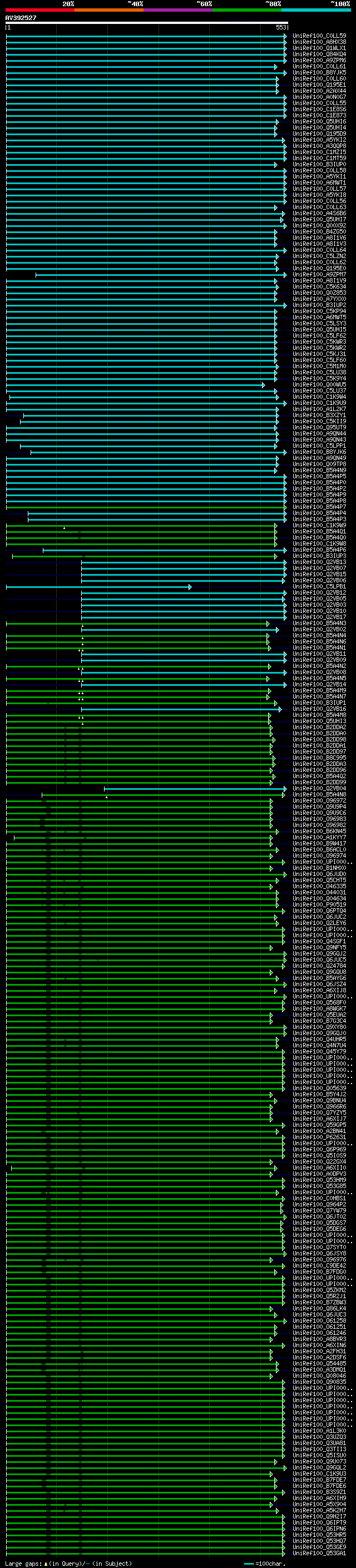Screen dimensions: 356x1568
Task: Select alignment label UniRef100_A9ZPM7
Action: (319, 275)
